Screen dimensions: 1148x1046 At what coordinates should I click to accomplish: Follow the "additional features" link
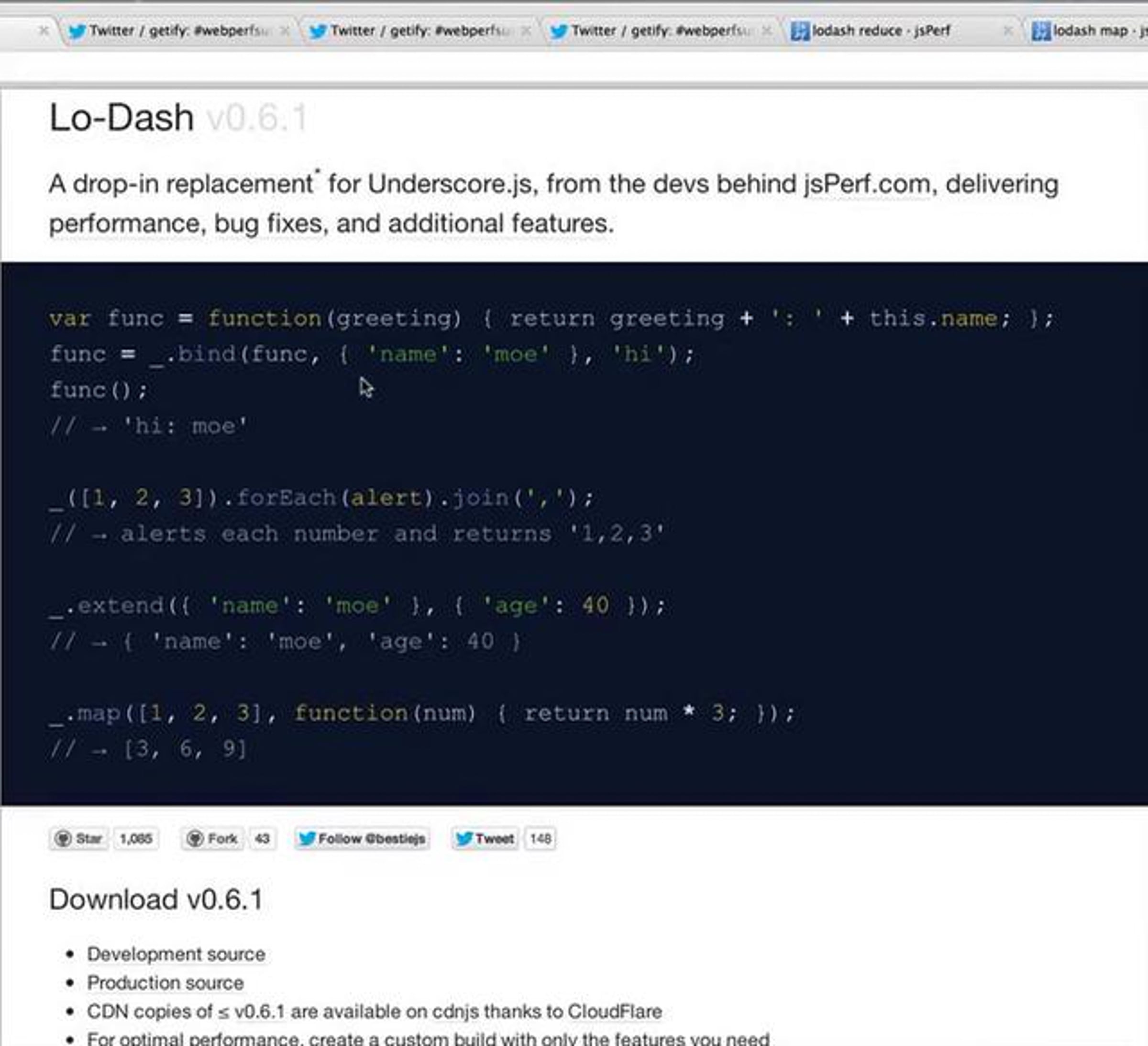coord(497,223)
